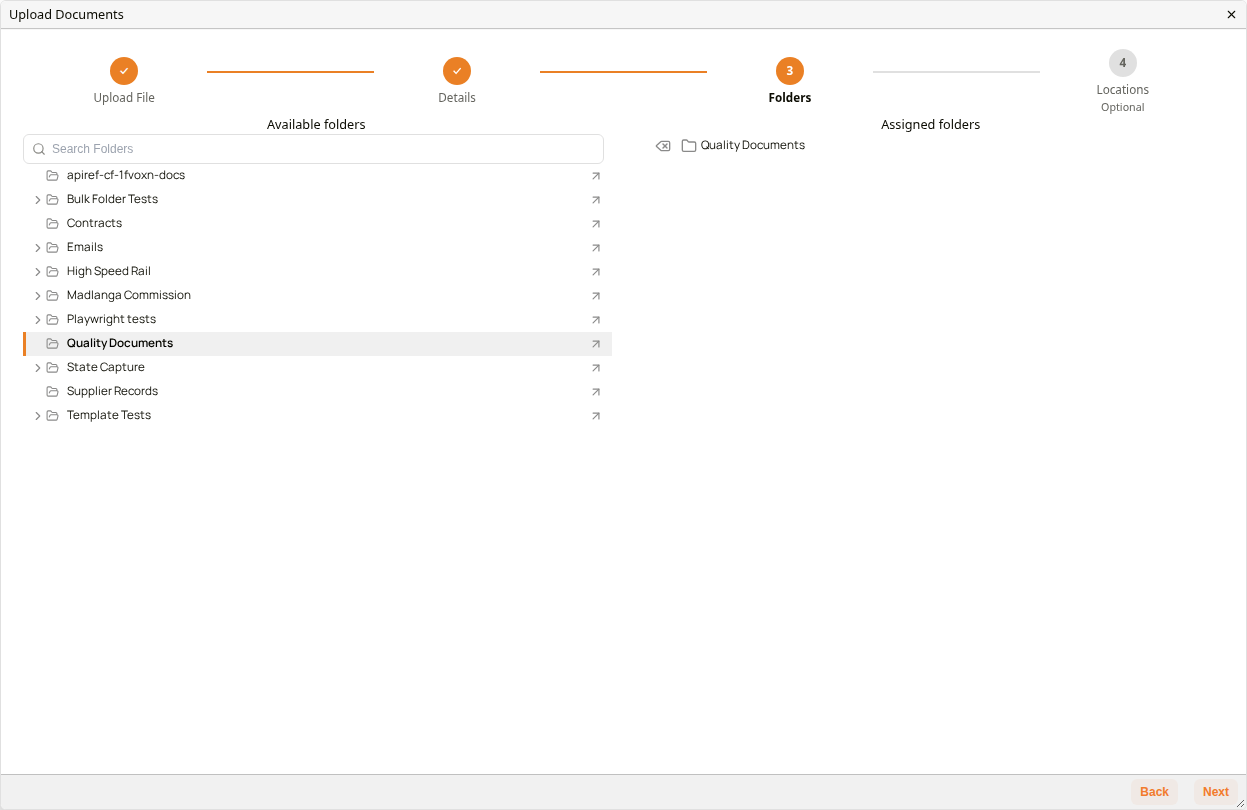Expand the State Capture folder

[x=38, y=368]
